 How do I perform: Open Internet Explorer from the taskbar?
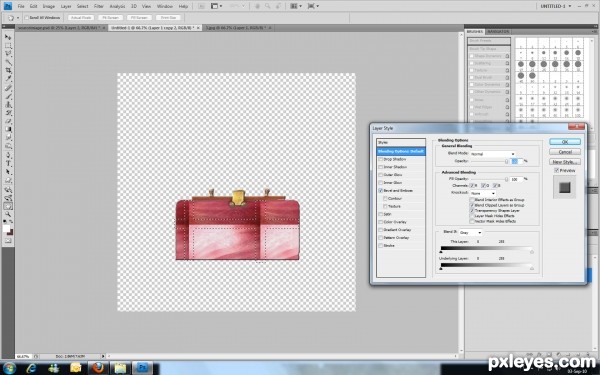pyautogui.click(x=32, y=368)
